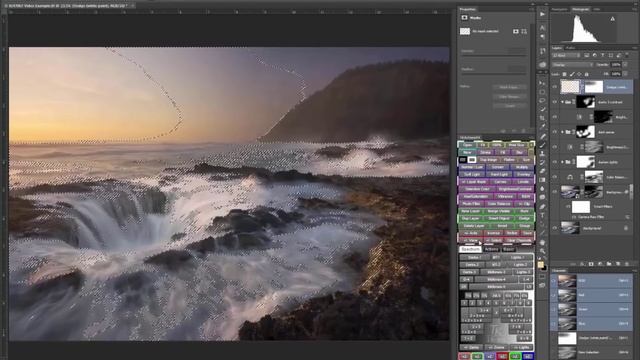Adjust the mask Feather slider
640x360 pixels.
click(x=493, y=74)
